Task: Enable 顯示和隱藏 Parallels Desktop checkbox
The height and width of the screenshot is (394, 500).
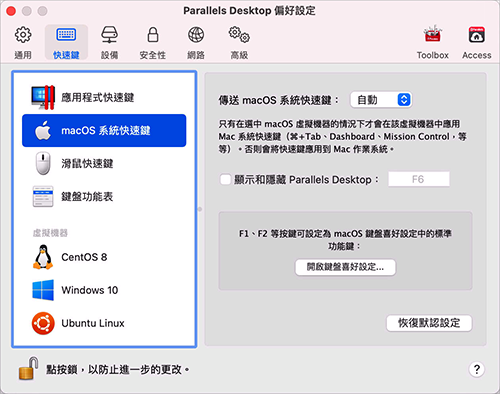Action: tap(225, 179)
